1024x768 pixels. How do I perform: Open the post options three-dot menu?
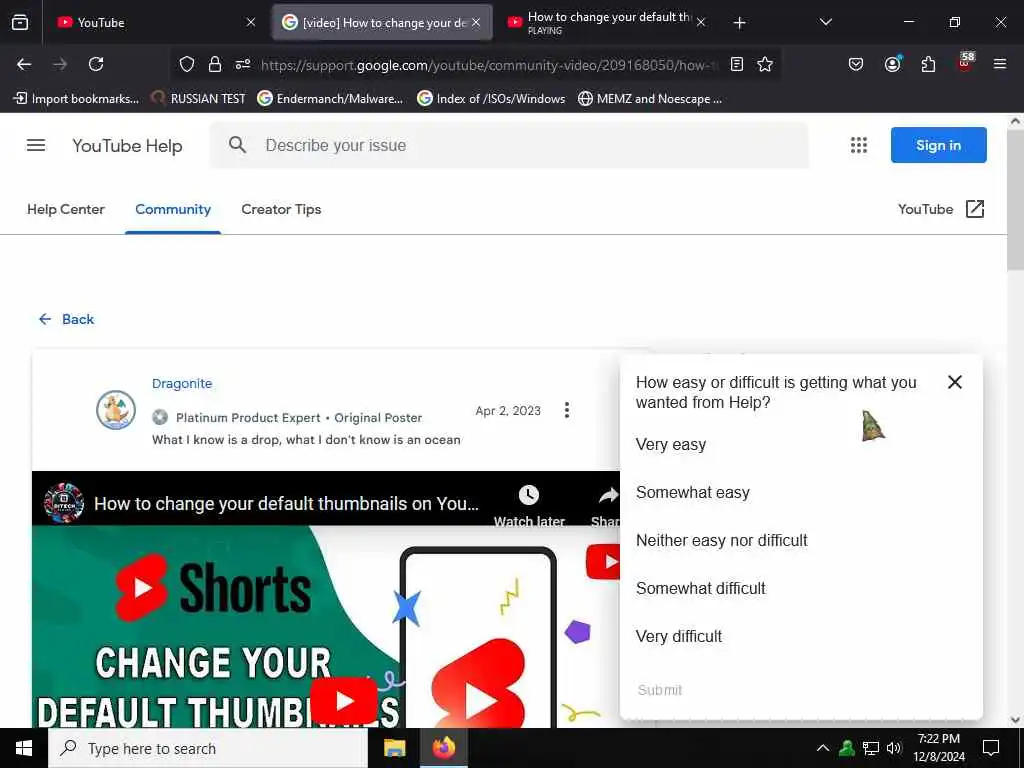click(x=567, y=410)
